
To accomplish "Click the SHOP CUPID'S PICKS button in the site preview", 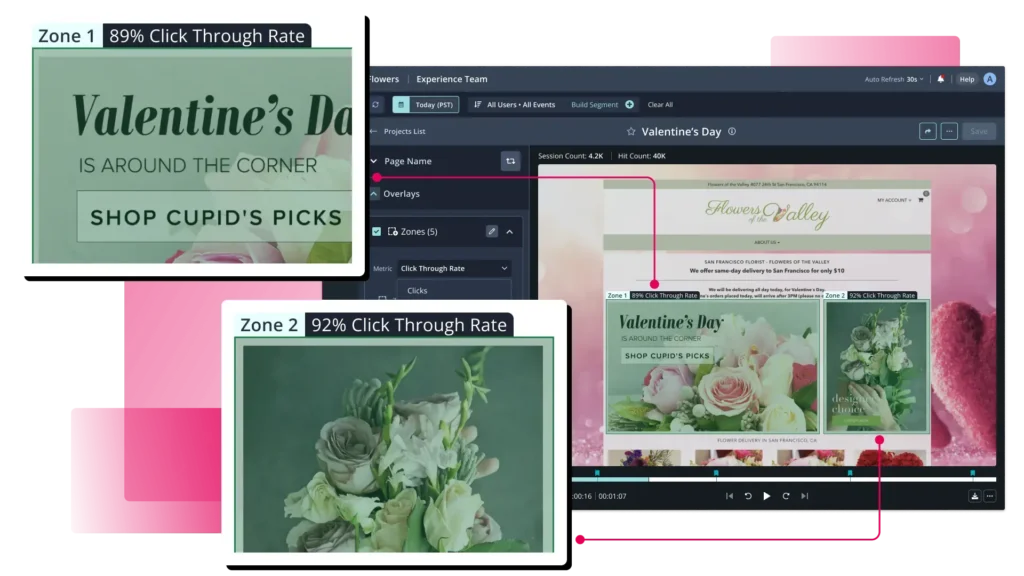I will 667,356.
